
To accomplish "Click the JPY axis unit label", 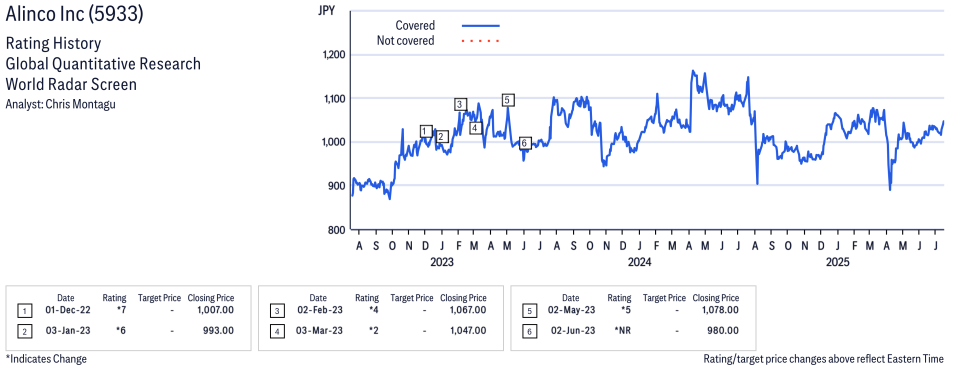I will coord(327,10).
